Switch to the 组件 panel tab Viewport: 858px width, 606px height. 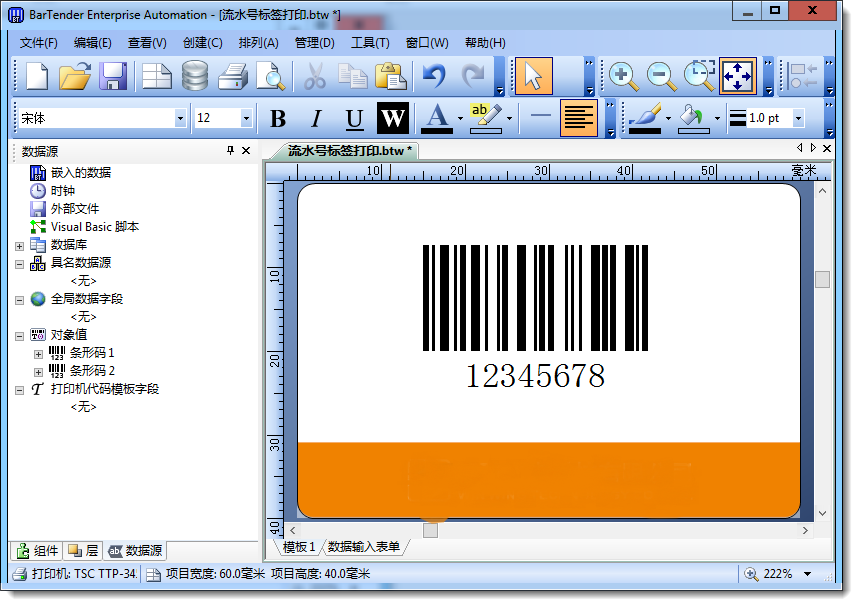pos(37,551)
